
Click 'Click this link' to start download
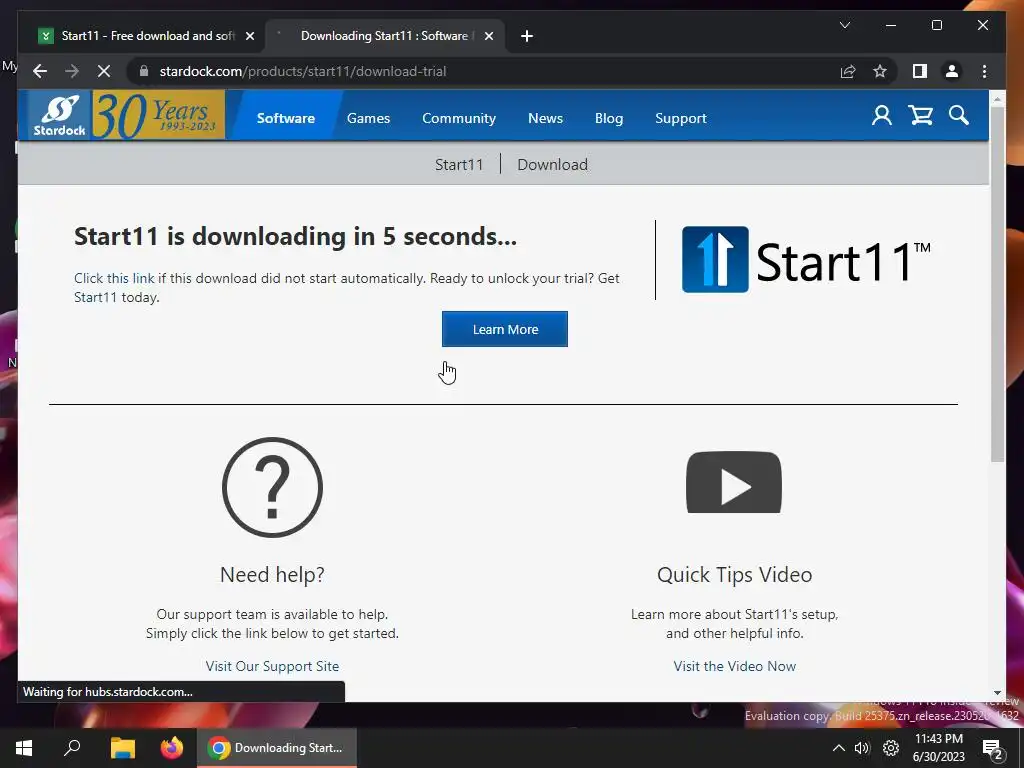coord(114,278)
